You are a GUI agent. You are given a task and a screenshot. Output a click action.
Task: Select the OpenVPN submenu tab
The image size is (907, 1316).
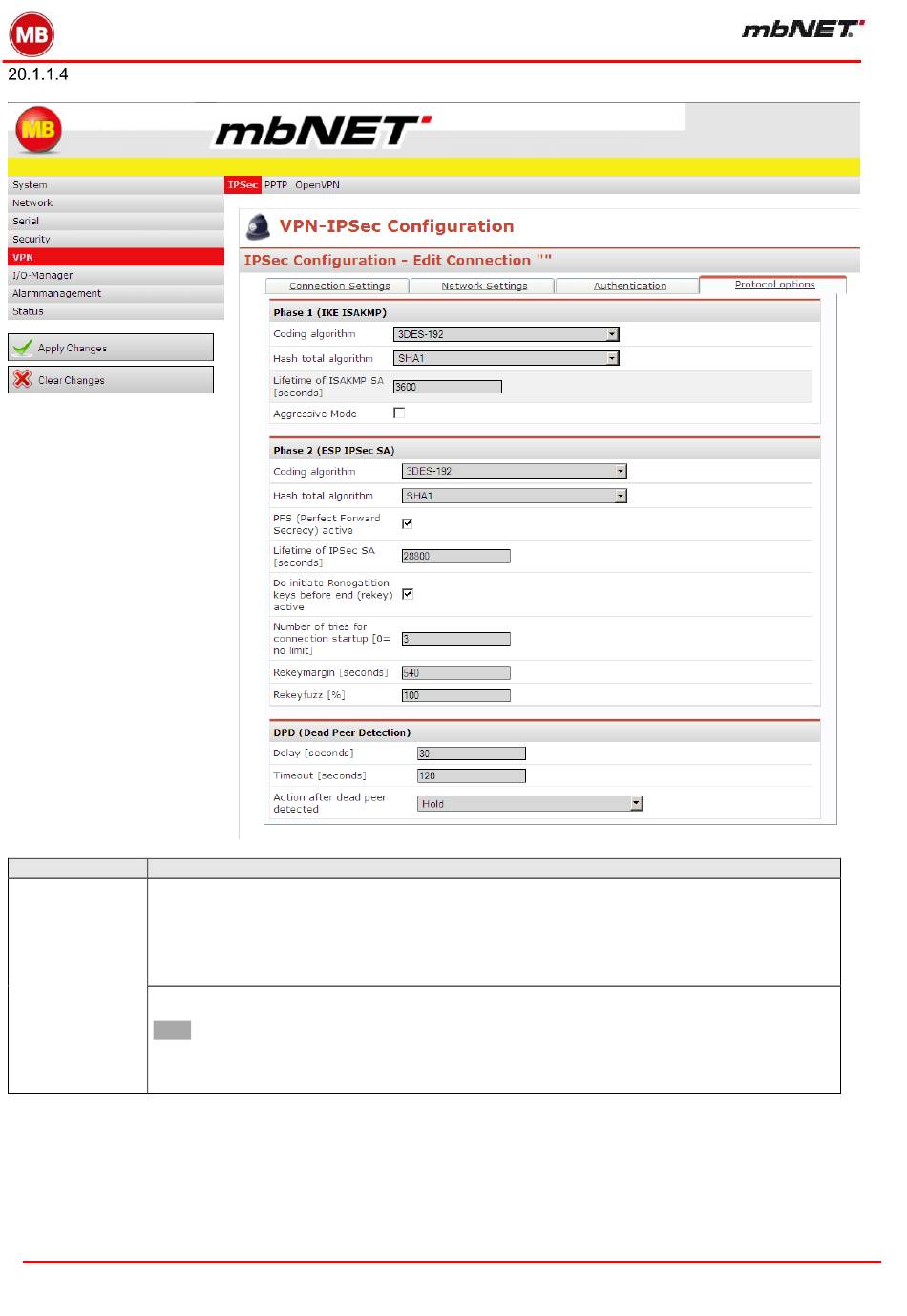click(x=317, y=185)
